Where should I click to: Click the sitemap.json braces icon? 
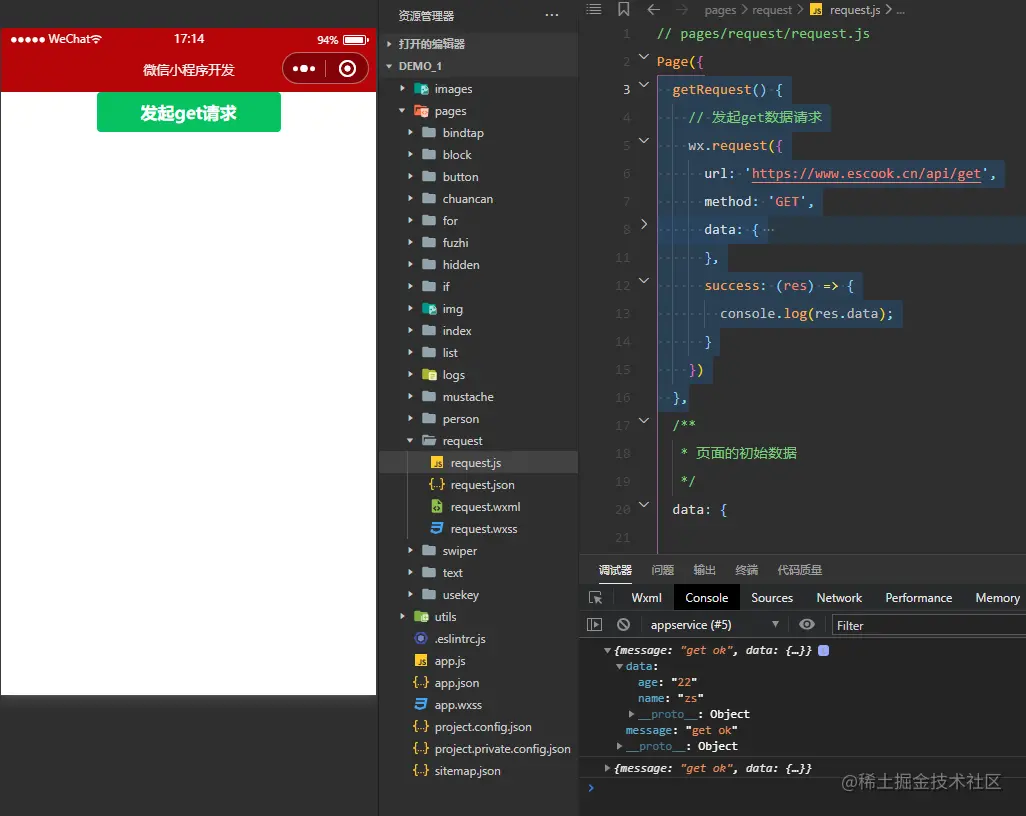[x=421, y=771]
